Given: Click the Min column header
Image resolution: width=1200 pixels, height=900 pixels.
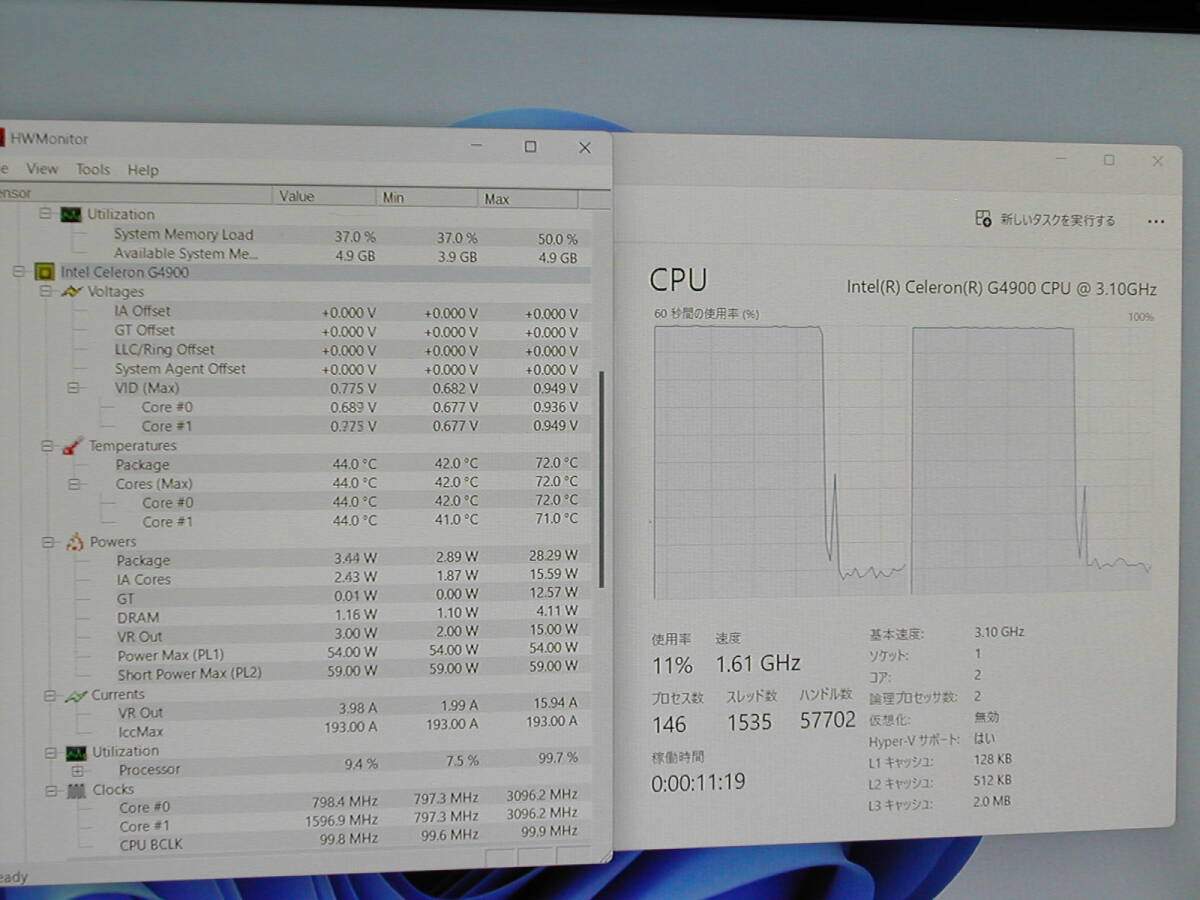Looking at the screenshot, I should [x=427, y=197].
